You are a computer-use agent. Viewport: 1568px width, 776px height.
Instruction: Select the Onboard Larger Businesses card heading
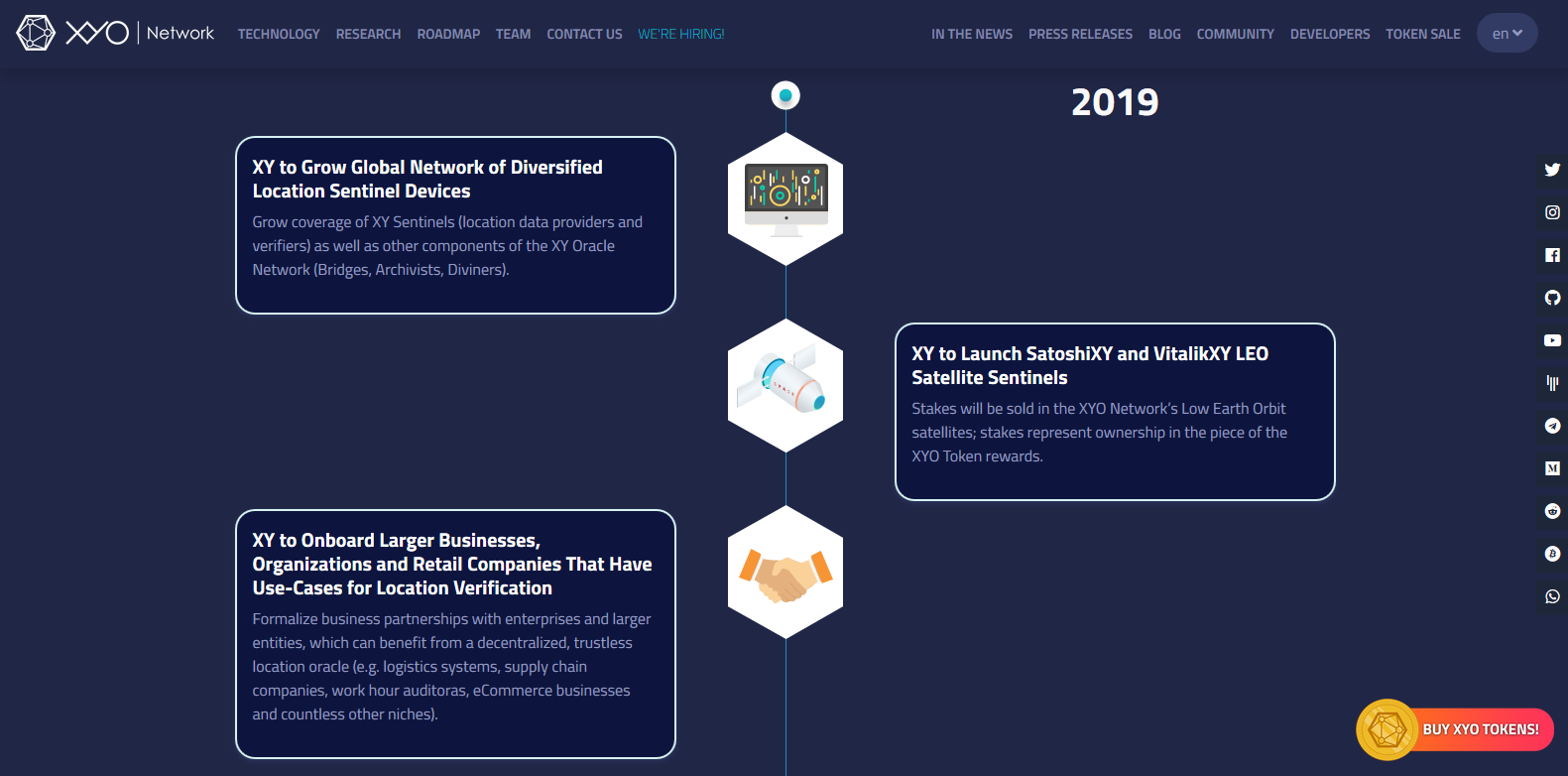click(x=452, y=564)
